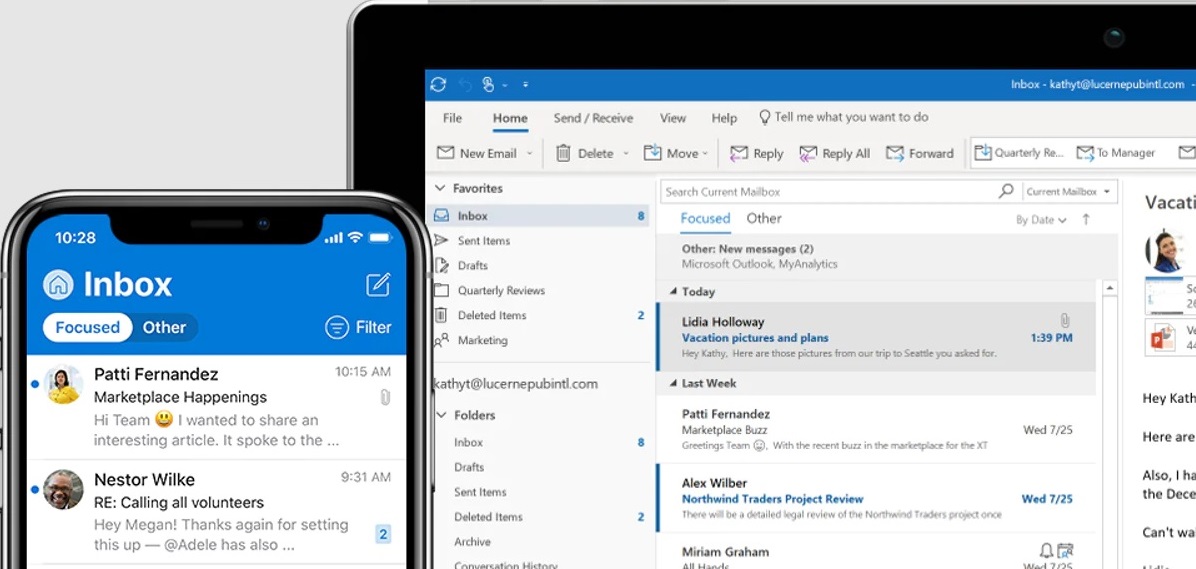Open Alex Wilber's Northwind Traders Project Review
Viewport: 1196px width, 569px height.
click(876, 497)
